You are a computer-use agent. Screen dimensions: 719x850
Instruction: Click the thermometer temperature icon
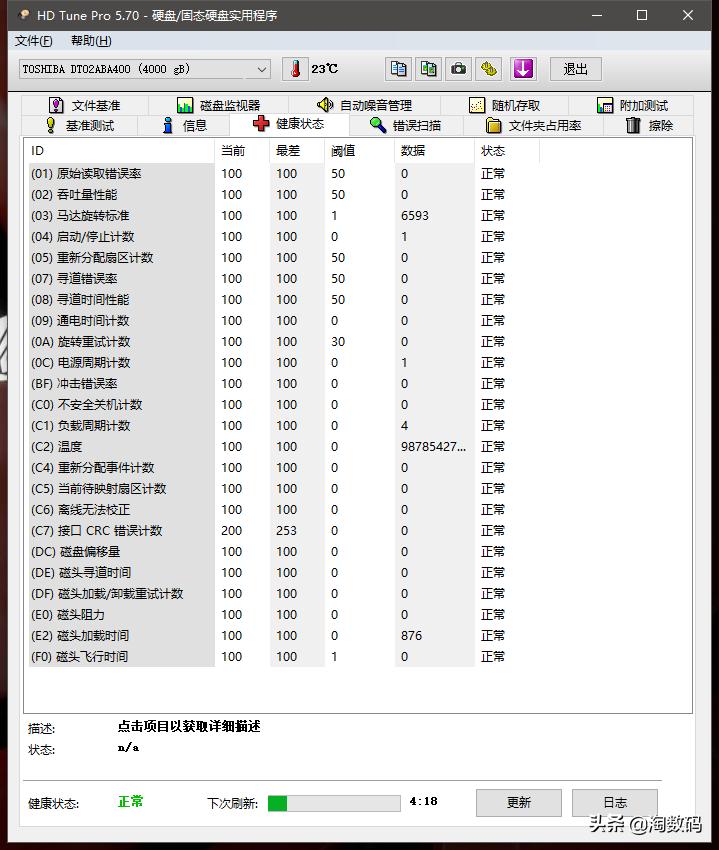tap(296, 69)
